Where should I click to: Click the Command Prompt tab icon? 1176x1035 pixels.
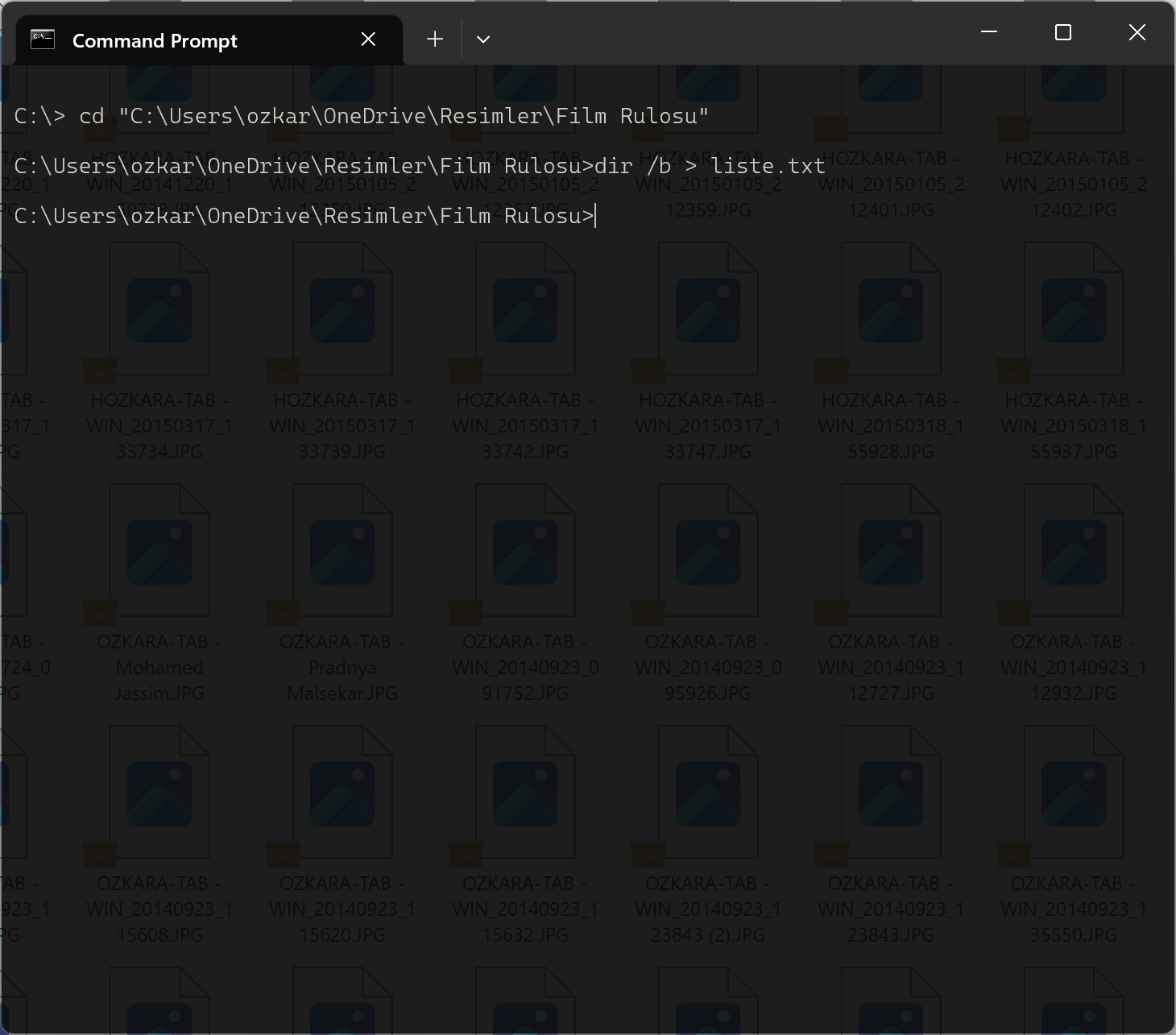43,39
